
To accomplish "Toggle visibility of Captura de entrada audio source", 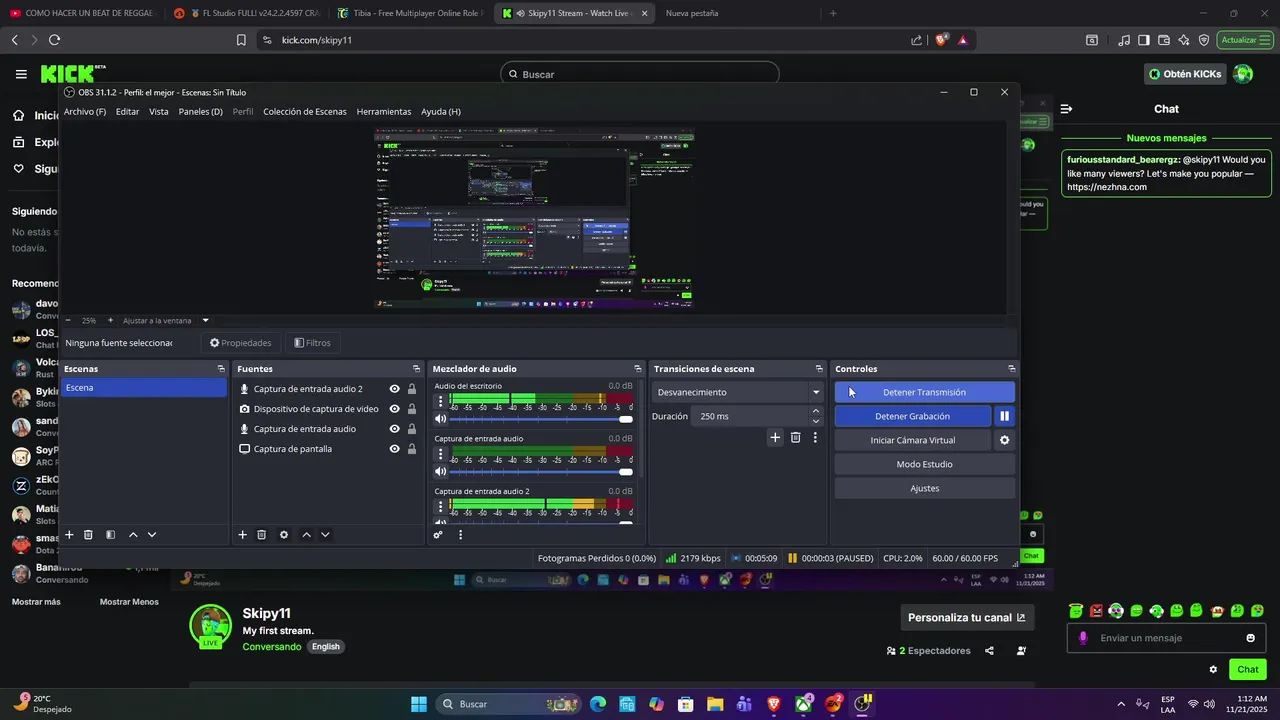I will (x=395, y=429).
